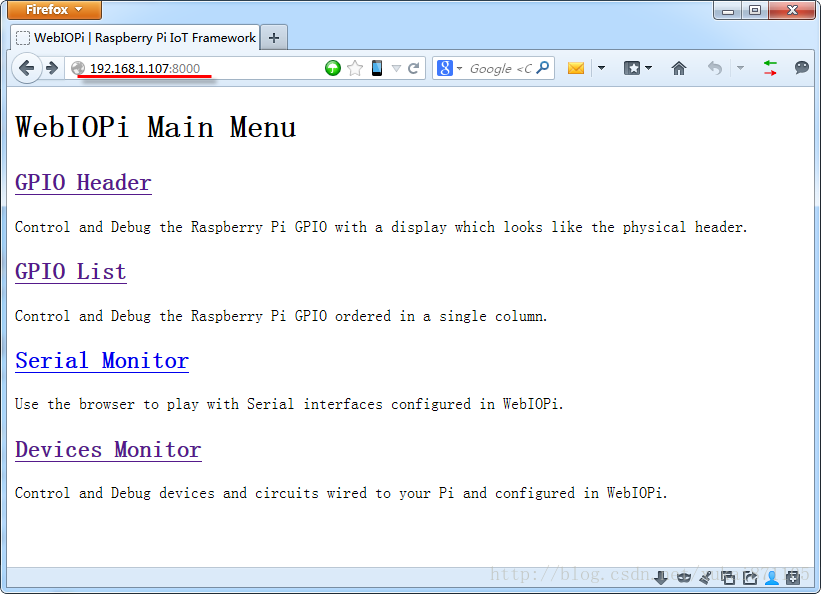Open the GPIO Header link
The height and width of the screenshot is (594, 821).
tap(83, 183)
